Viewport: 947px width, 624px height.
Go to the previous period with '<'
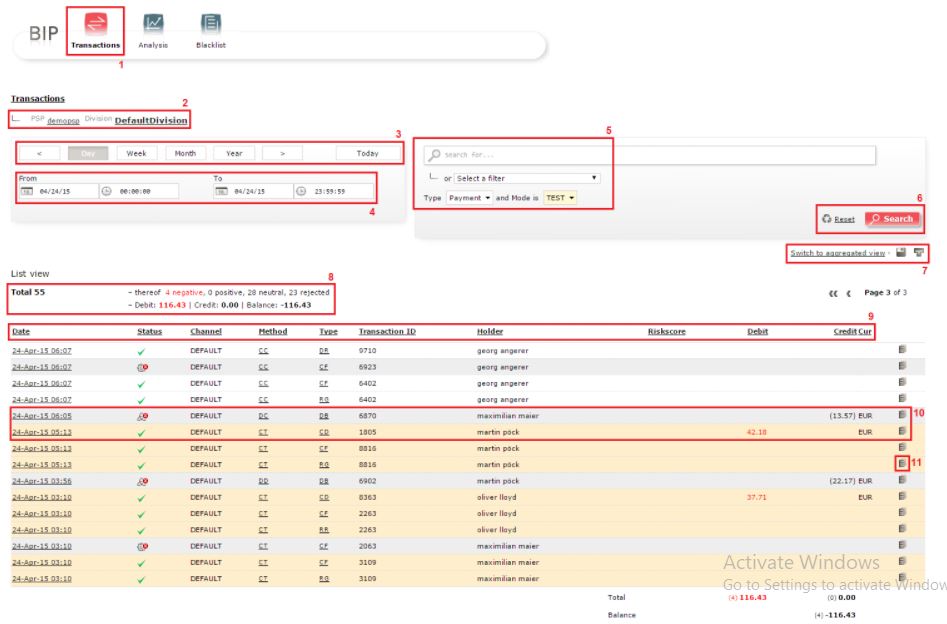(x=39, y=153)
